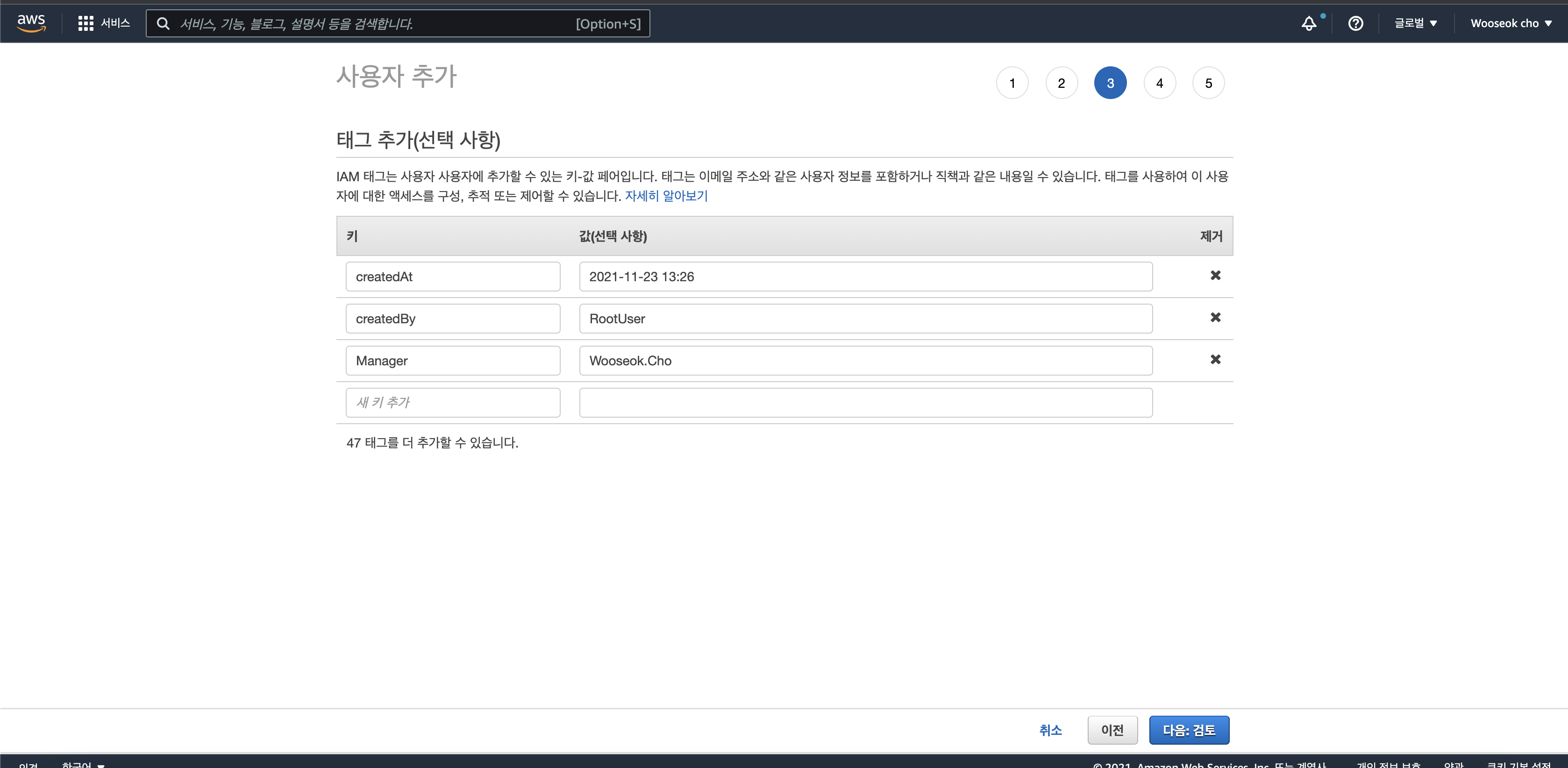Focus the 새 키 추가 input field
1568x768 pixels.
(452, 403)
